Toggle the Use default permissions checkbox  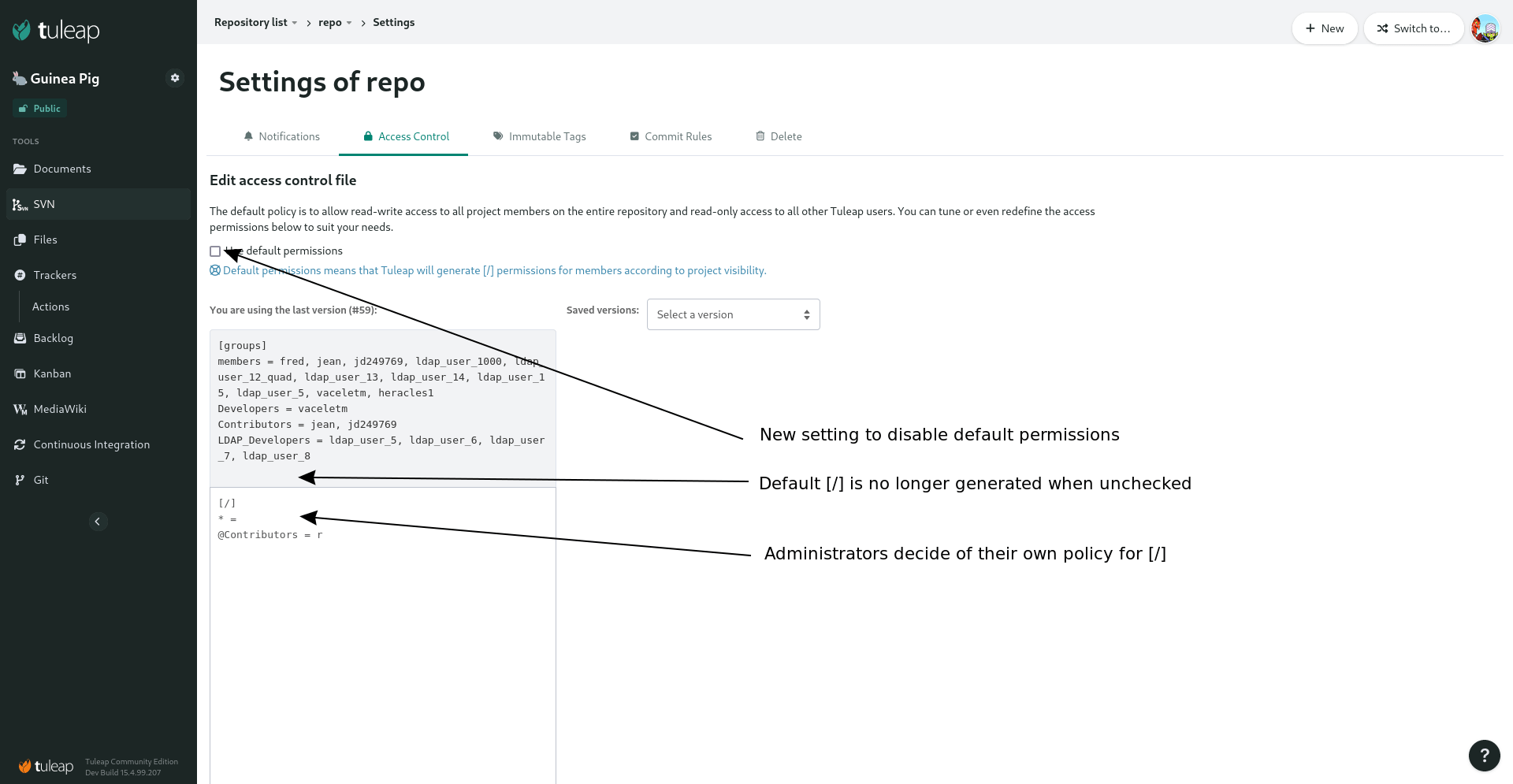[215, 251]
